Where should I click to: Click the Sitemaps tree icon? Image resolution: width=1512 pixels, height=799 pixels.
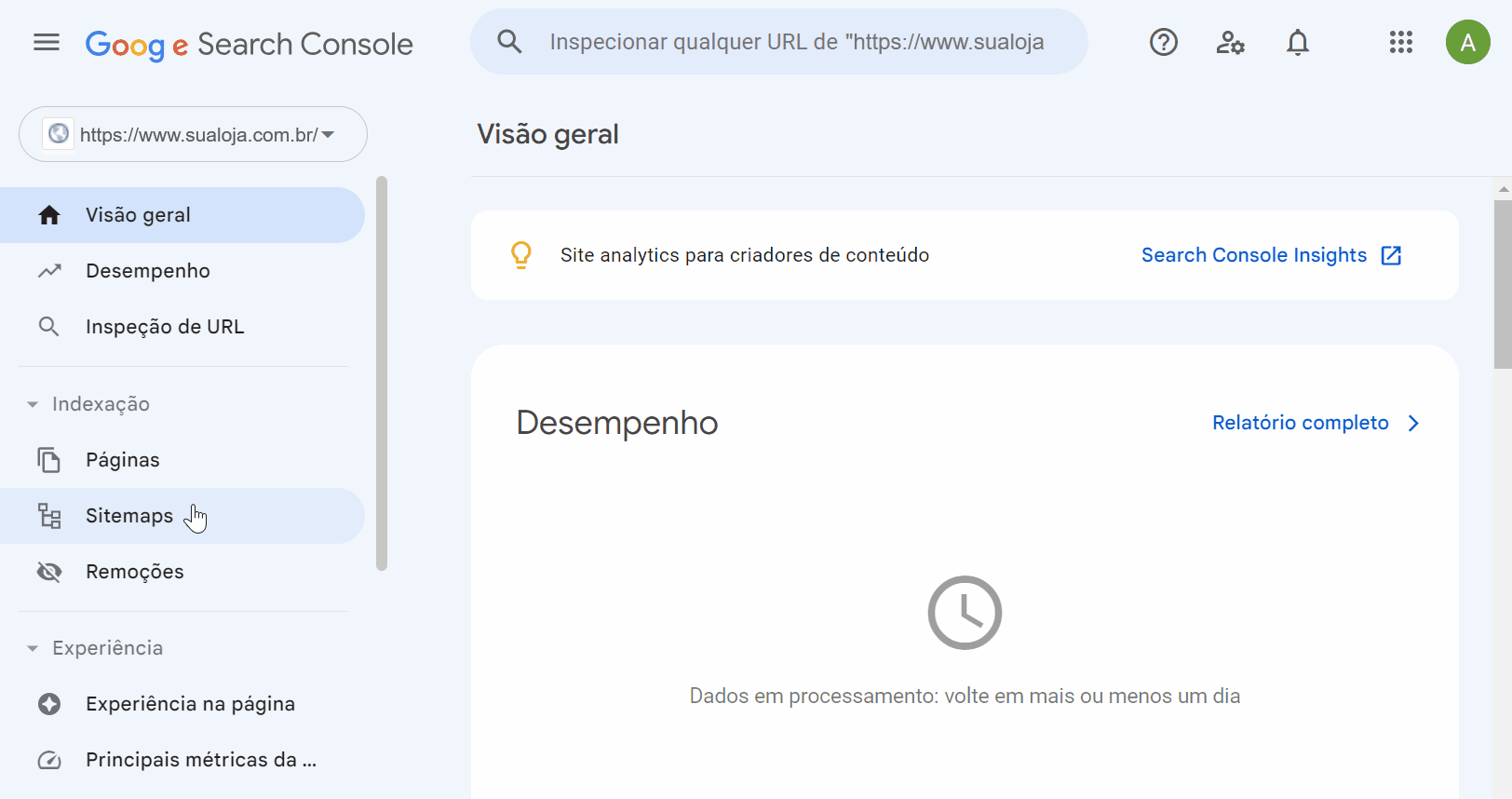pyautogui.click(x=49, y=516)
